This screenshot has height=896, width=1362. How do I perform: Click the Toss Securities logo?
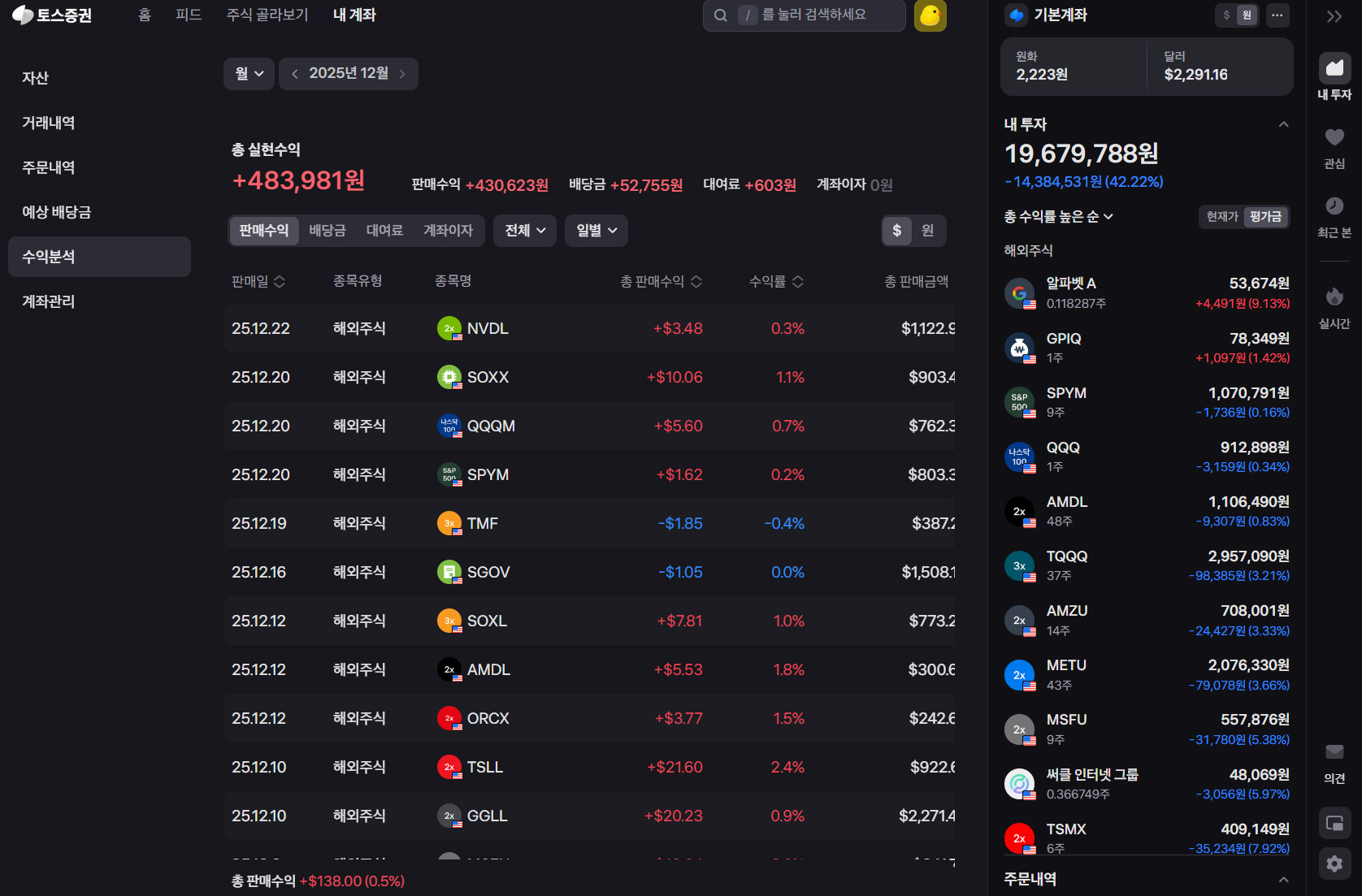click(52, 15)
